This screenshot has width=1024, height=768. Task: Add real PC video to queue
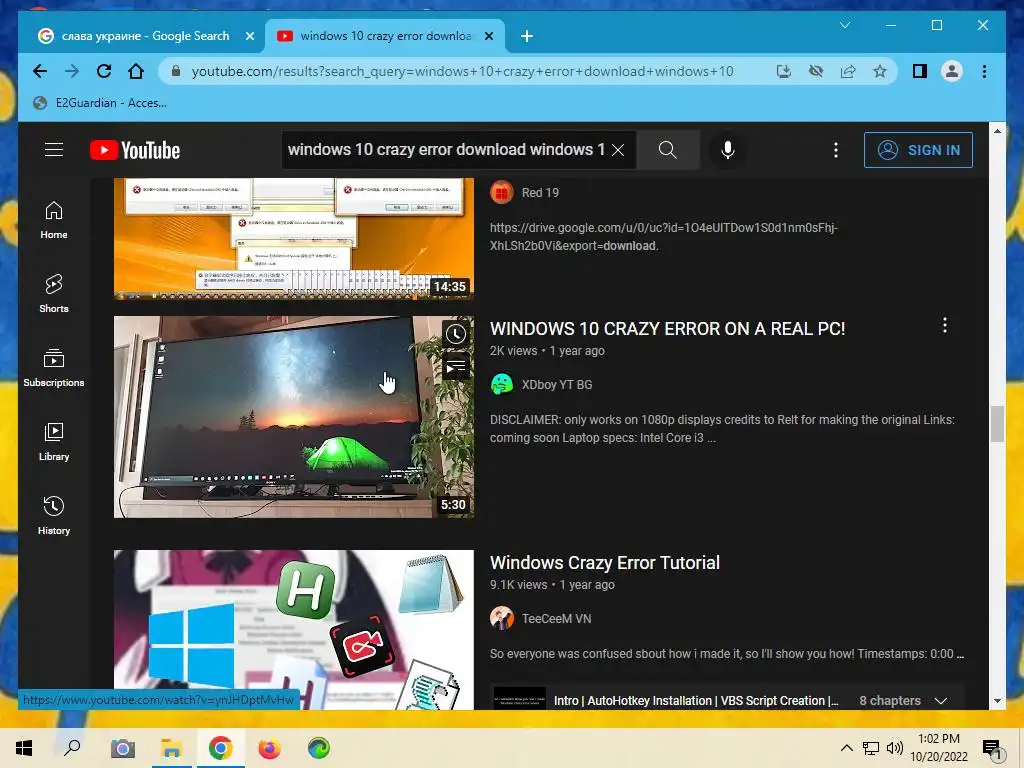456,367
